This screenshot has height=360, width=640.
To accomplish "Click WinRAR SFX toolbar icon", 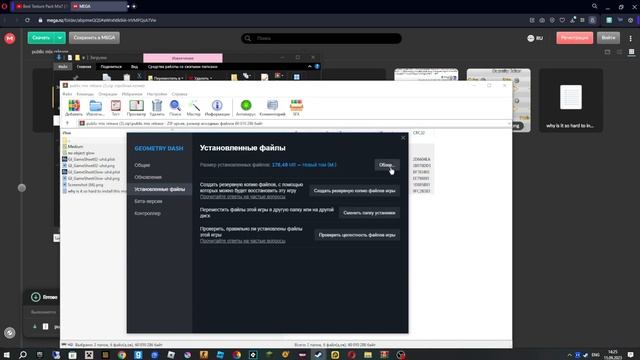I will pyautogui.click(x=296, y=108).
